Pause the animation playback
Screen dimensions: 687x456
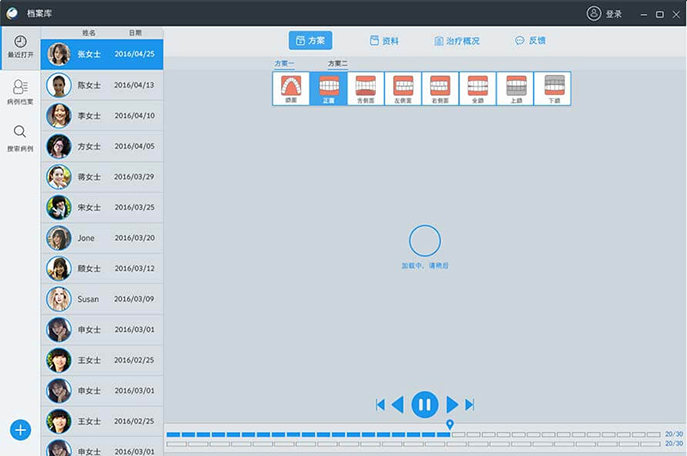424,404
